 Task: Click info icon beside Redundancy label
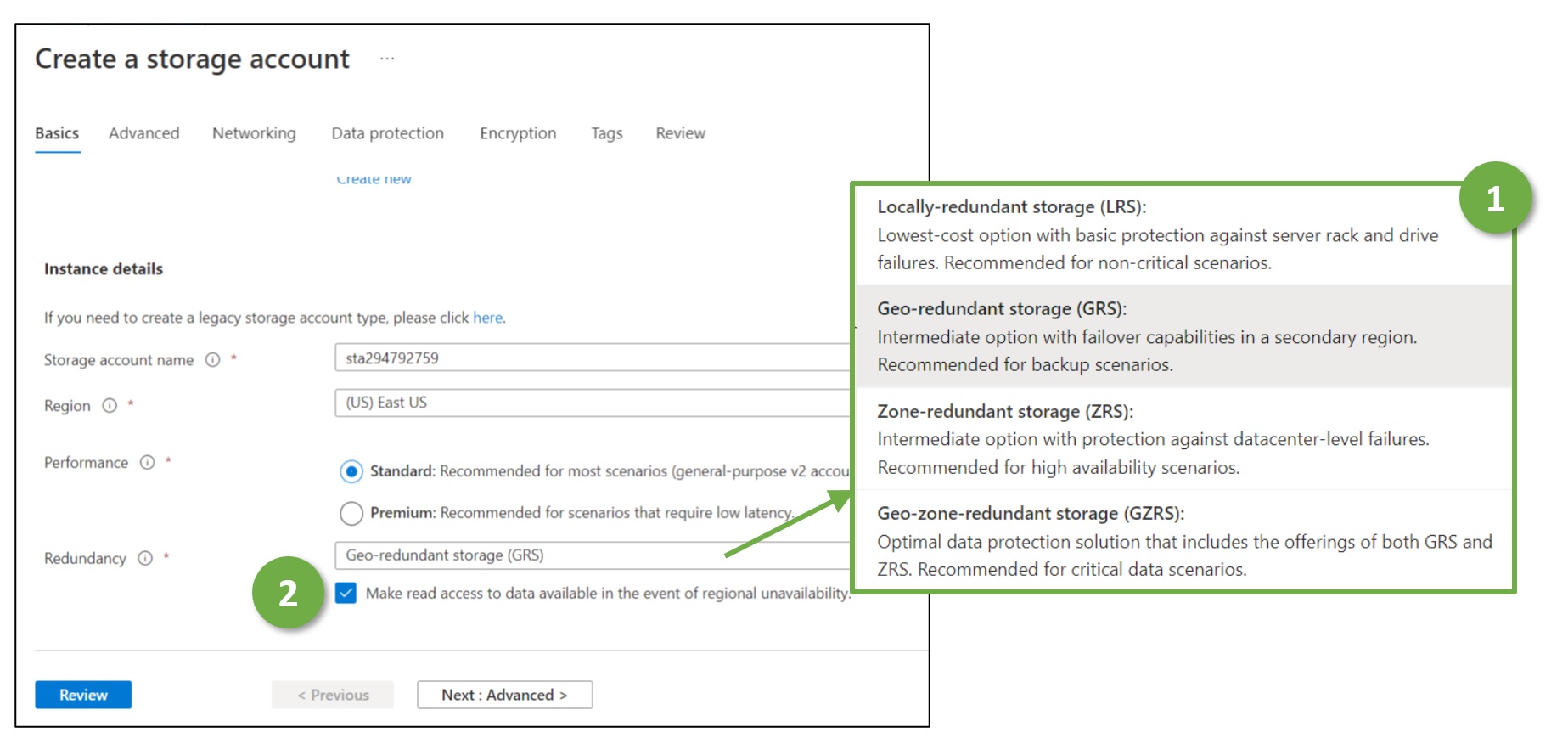pos(145,558)
